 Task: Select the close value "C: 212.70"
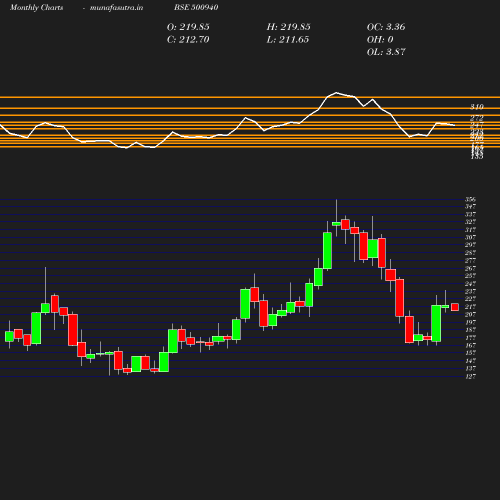pyautogui.click(x=188, y=40)
